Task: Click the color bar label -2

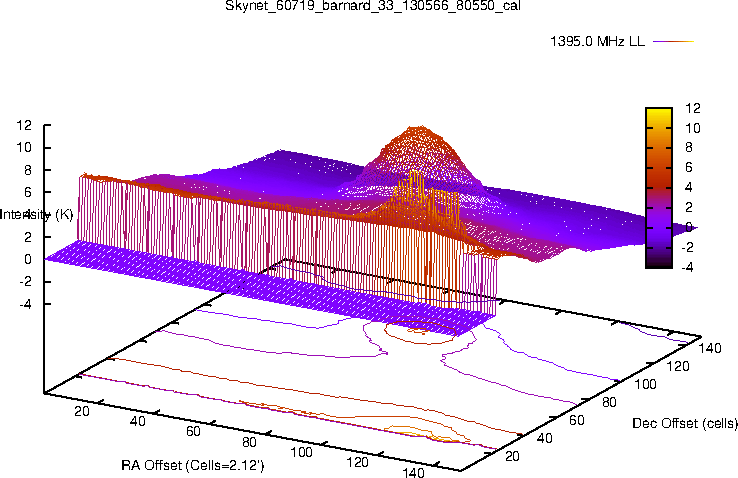Action: click(687, 247)
